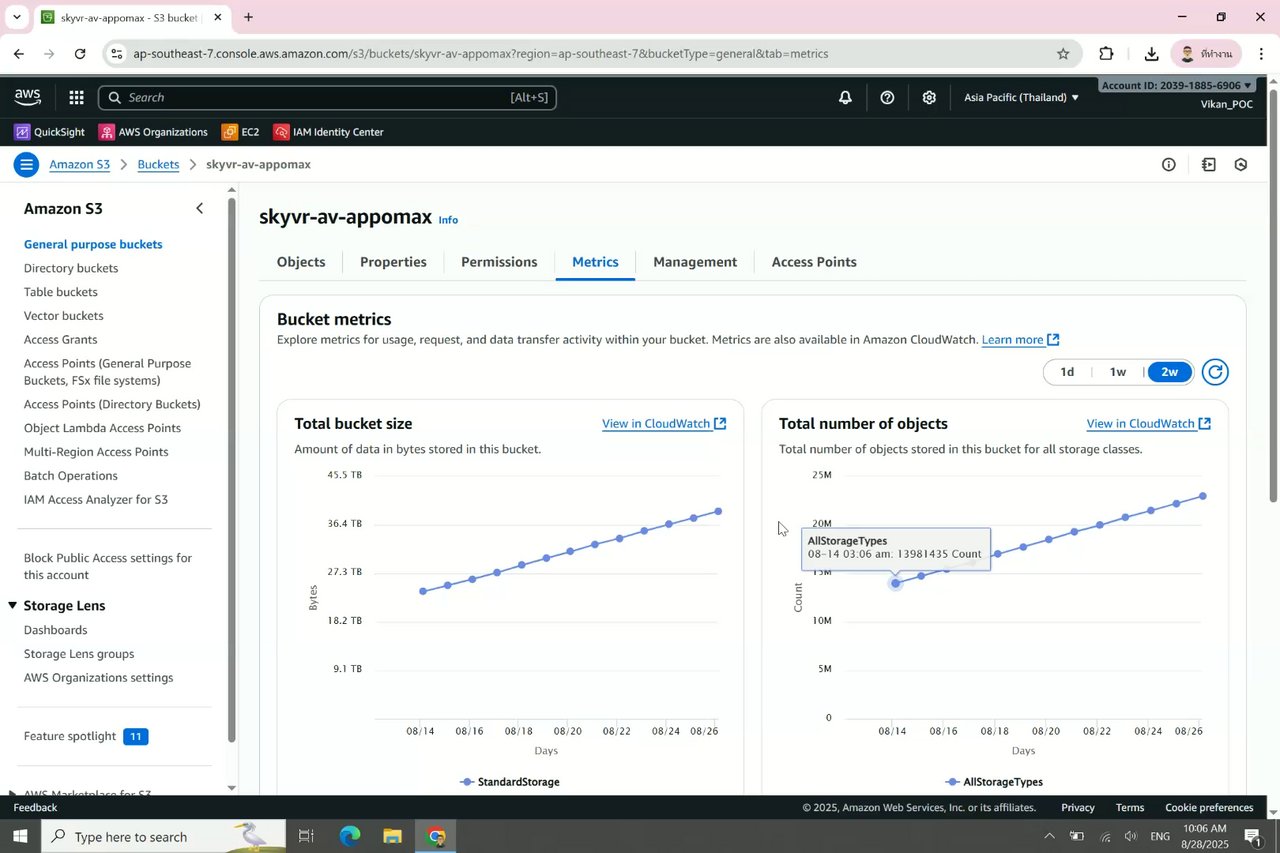1280x853 pixels.
Task: Open the browser downloads icon
Action: point(1151,54)
